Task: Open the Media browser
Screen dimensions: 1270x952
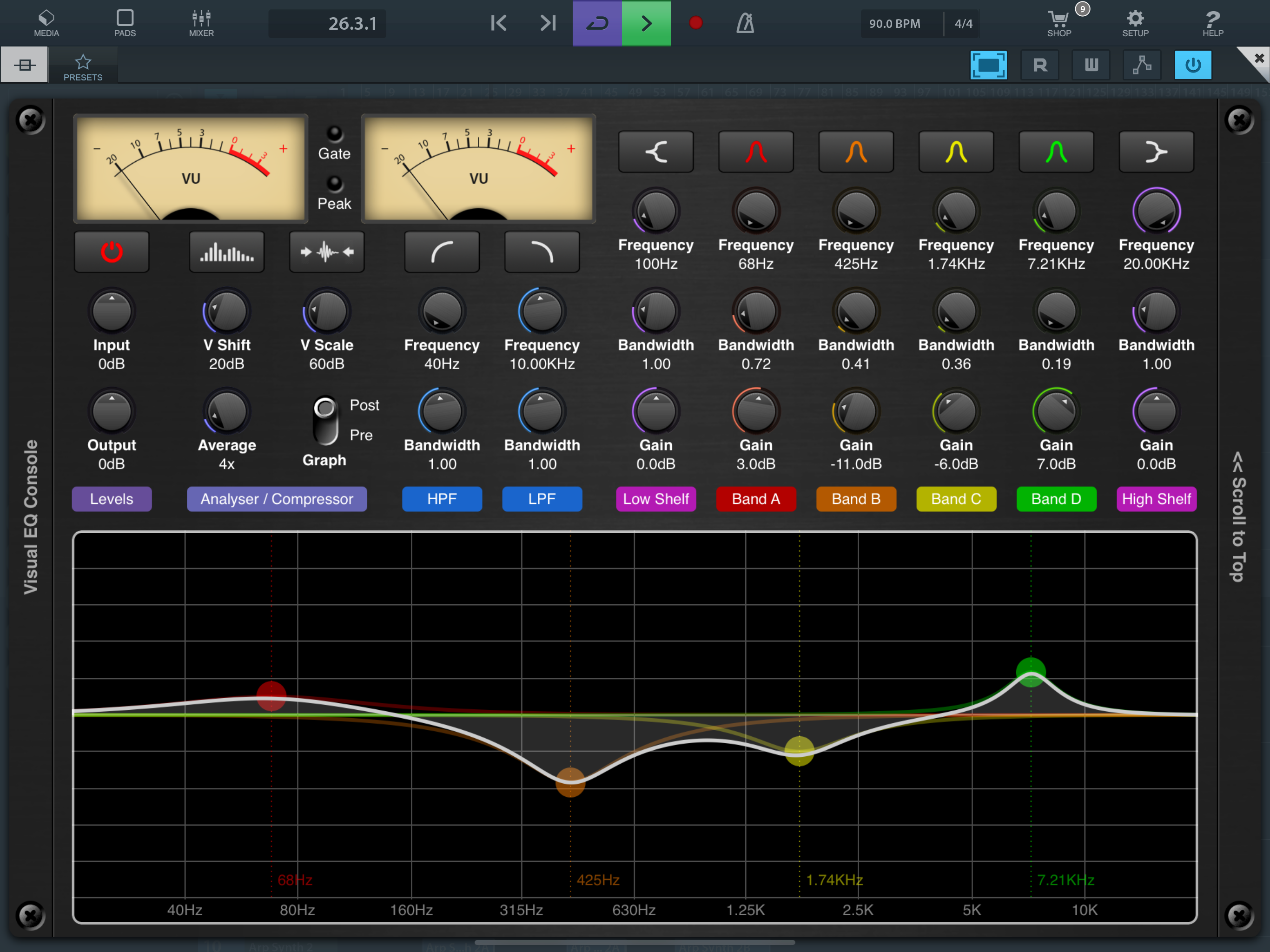Action: point(46,23)
